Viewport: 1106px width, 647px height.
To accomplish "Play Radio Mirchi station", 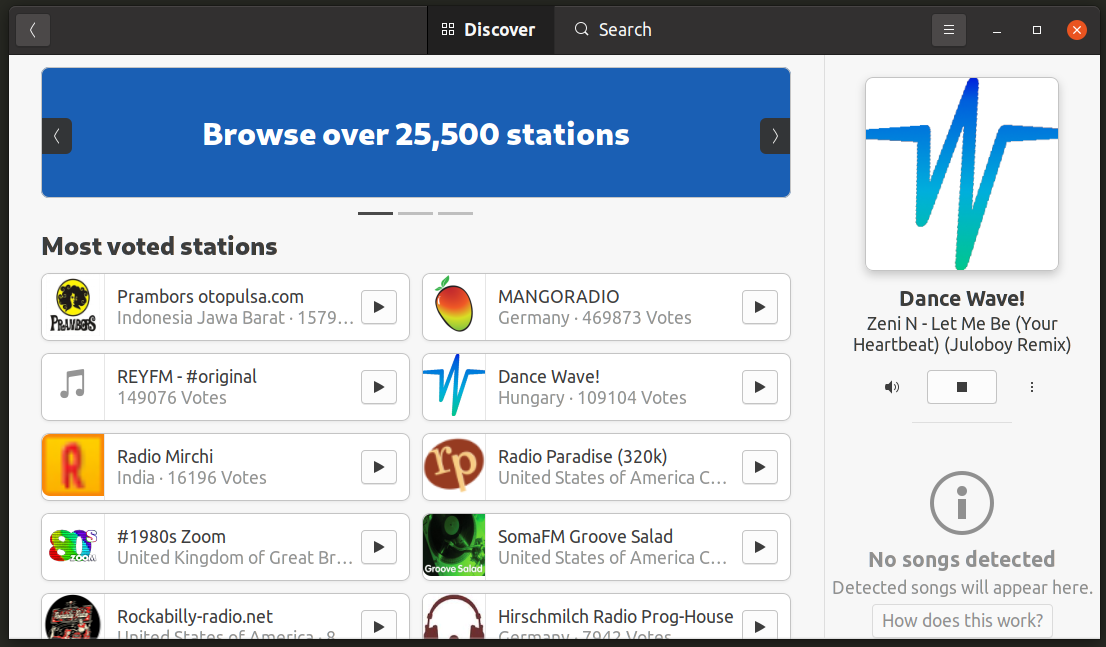I will click(x=379, y=467).
